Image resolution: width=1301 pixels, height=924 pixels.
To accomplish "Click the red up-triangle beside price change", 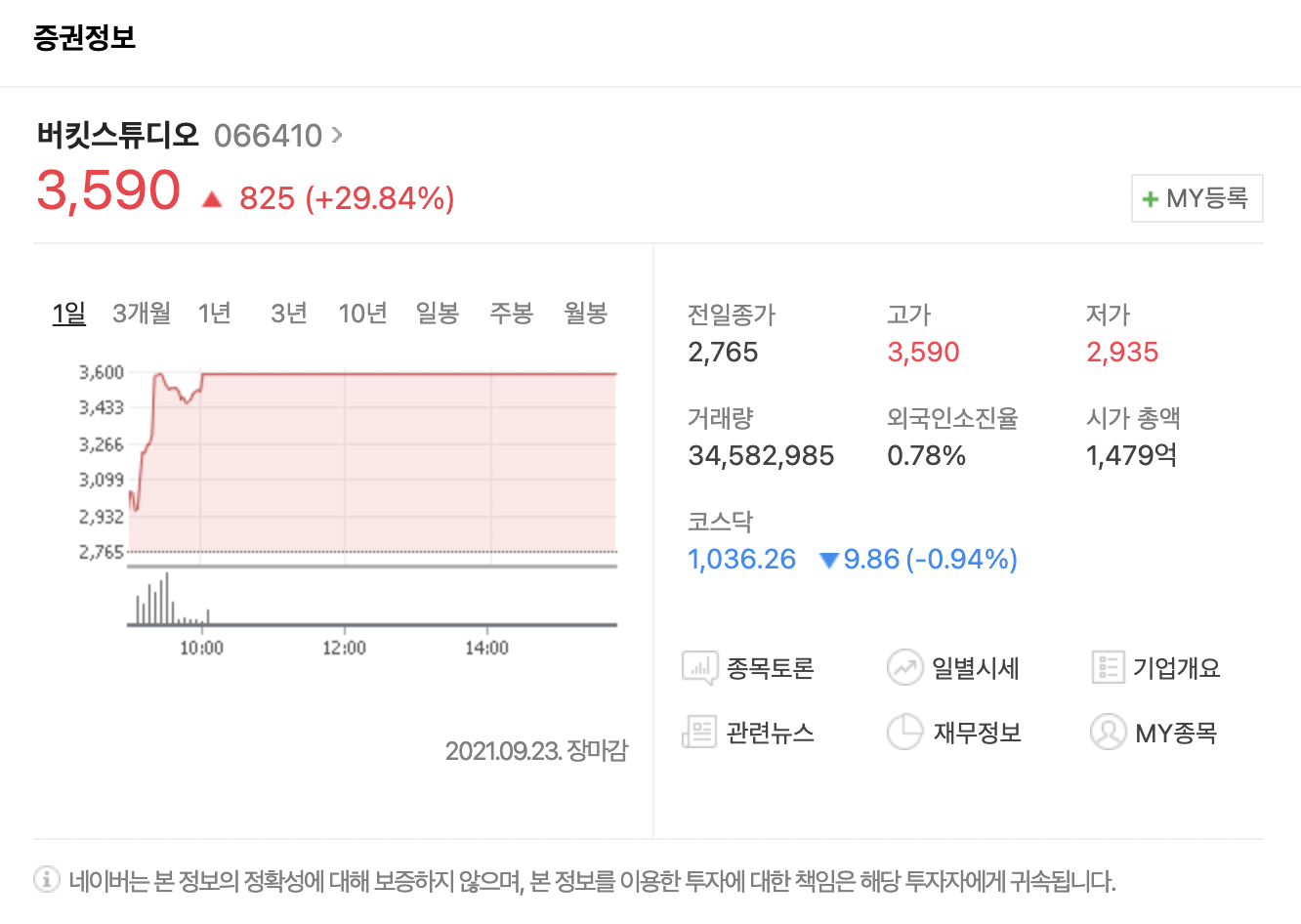I will pos(214,198).
